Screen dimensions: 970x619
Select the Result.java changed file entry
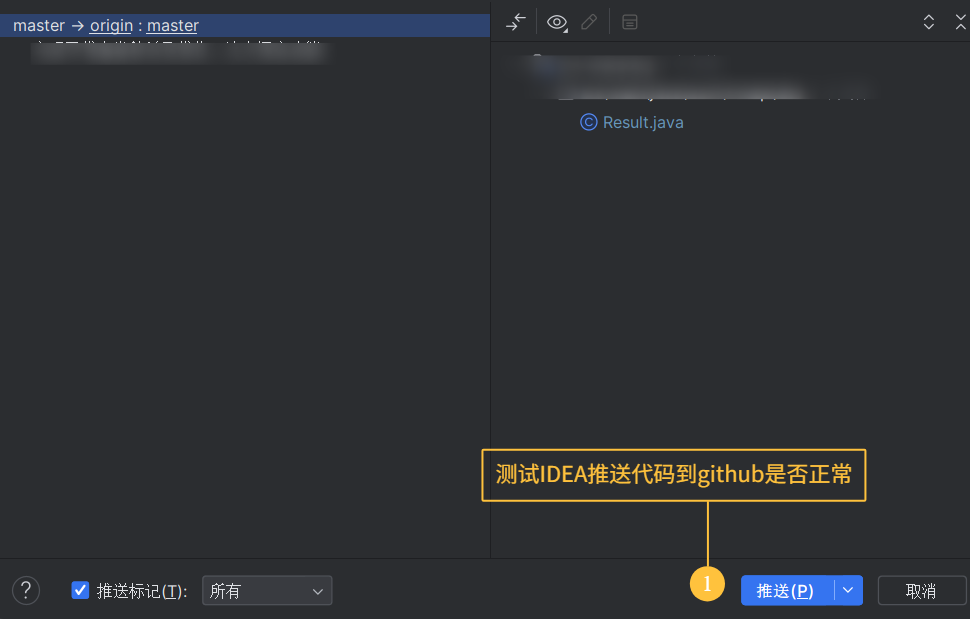click(x=642, y=121)
